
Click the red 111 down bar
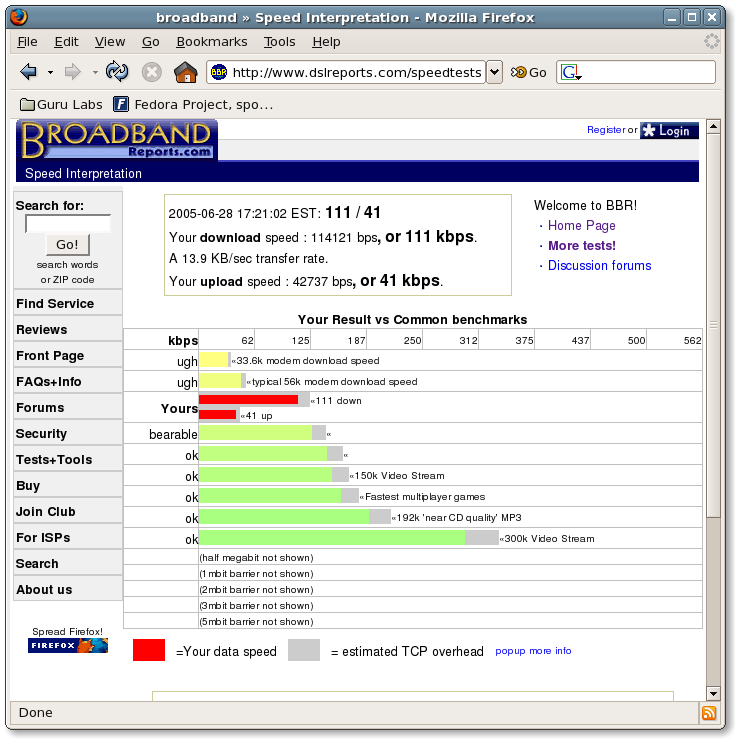248,400
